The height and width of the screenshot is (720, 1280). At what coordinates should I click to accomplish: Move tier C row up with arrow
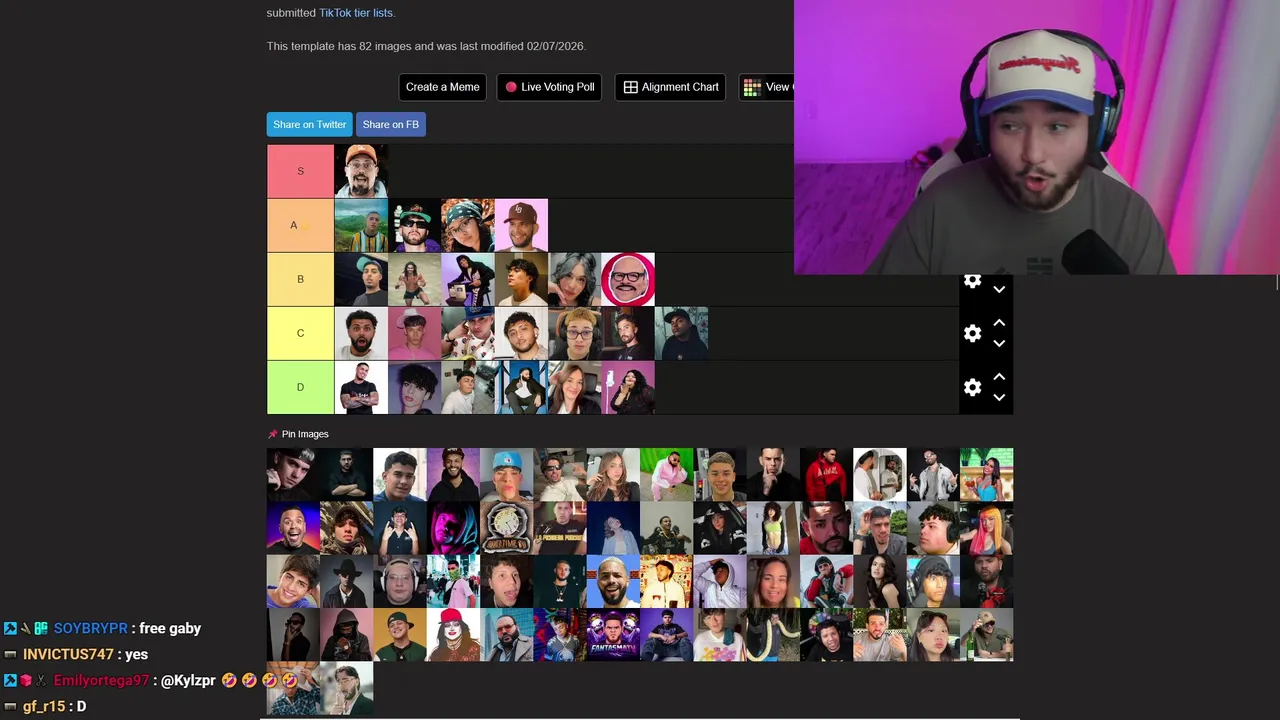pos(998,323)
